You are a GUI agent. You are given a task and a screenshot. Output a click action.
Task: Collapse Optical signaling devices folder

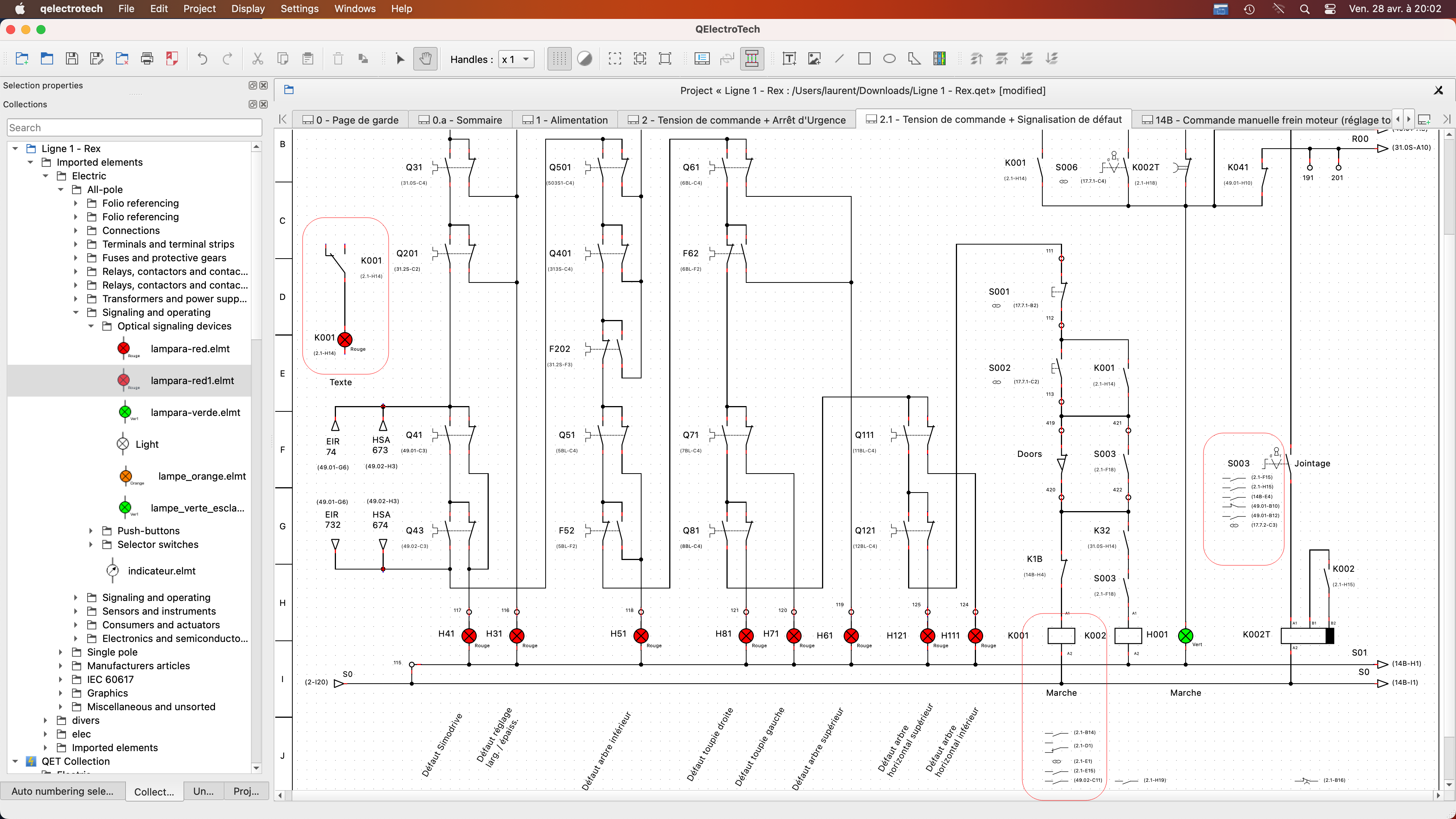[91, 326]
